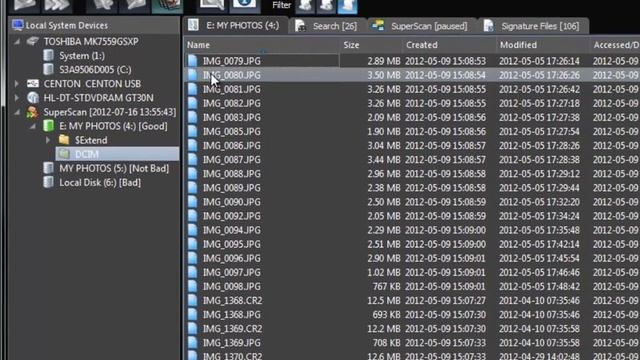
Task: Select S3A9506D005 (C:) volume label
Action: [95, 69]
